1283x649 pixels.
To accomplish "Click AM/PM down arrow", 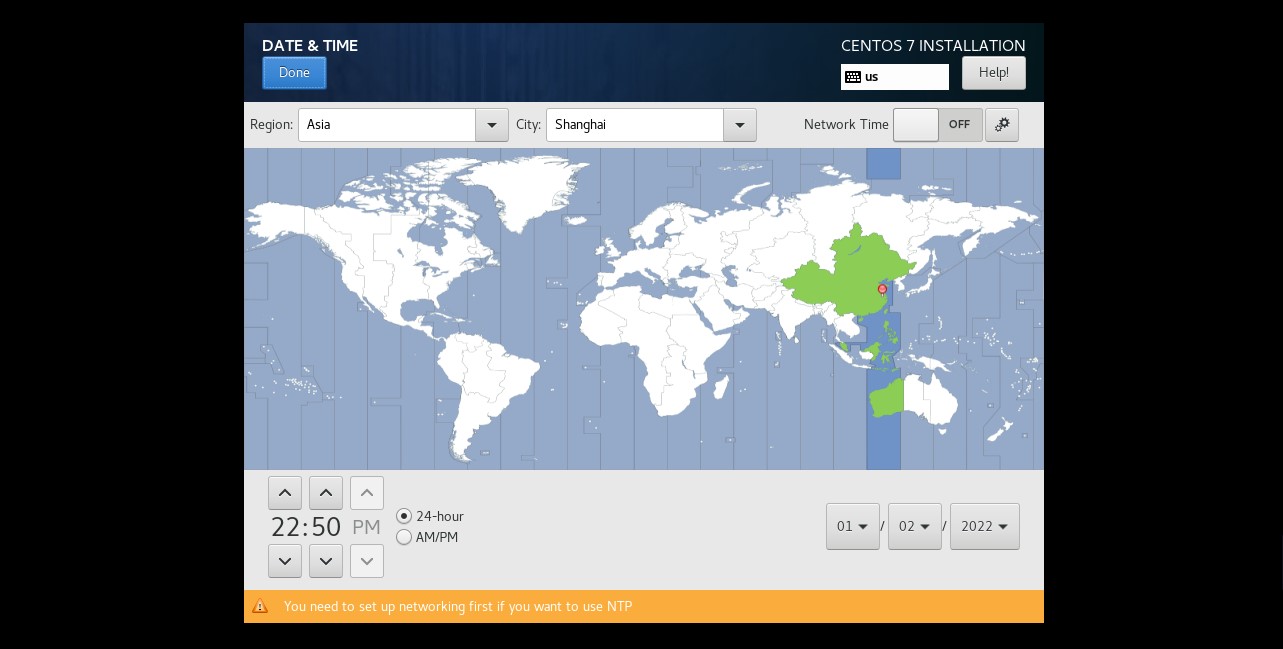I will tap(367, 561).
